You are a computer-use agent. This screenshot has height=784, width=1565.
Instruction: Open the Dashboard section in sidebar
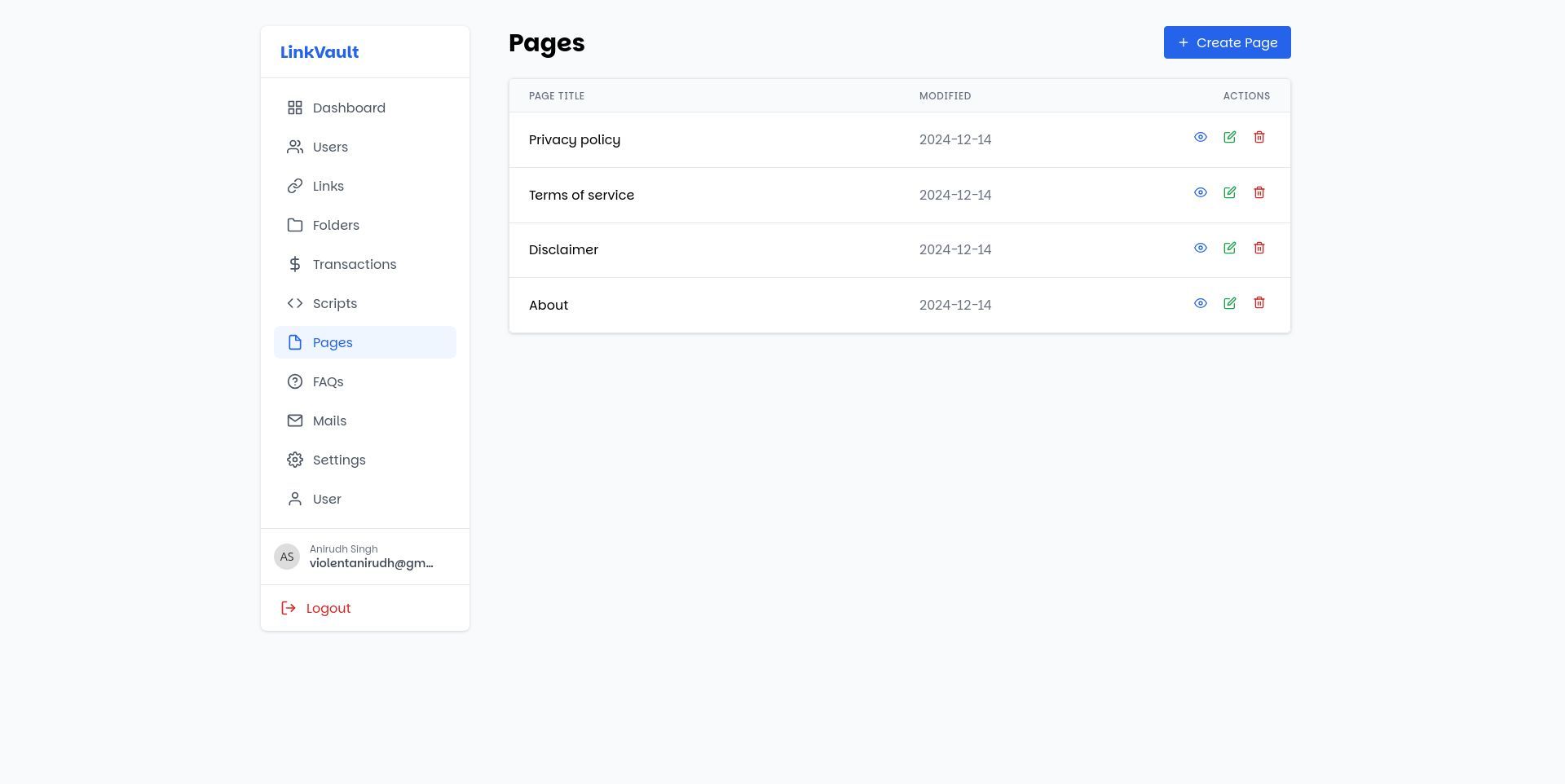click(x=349, y=108)
